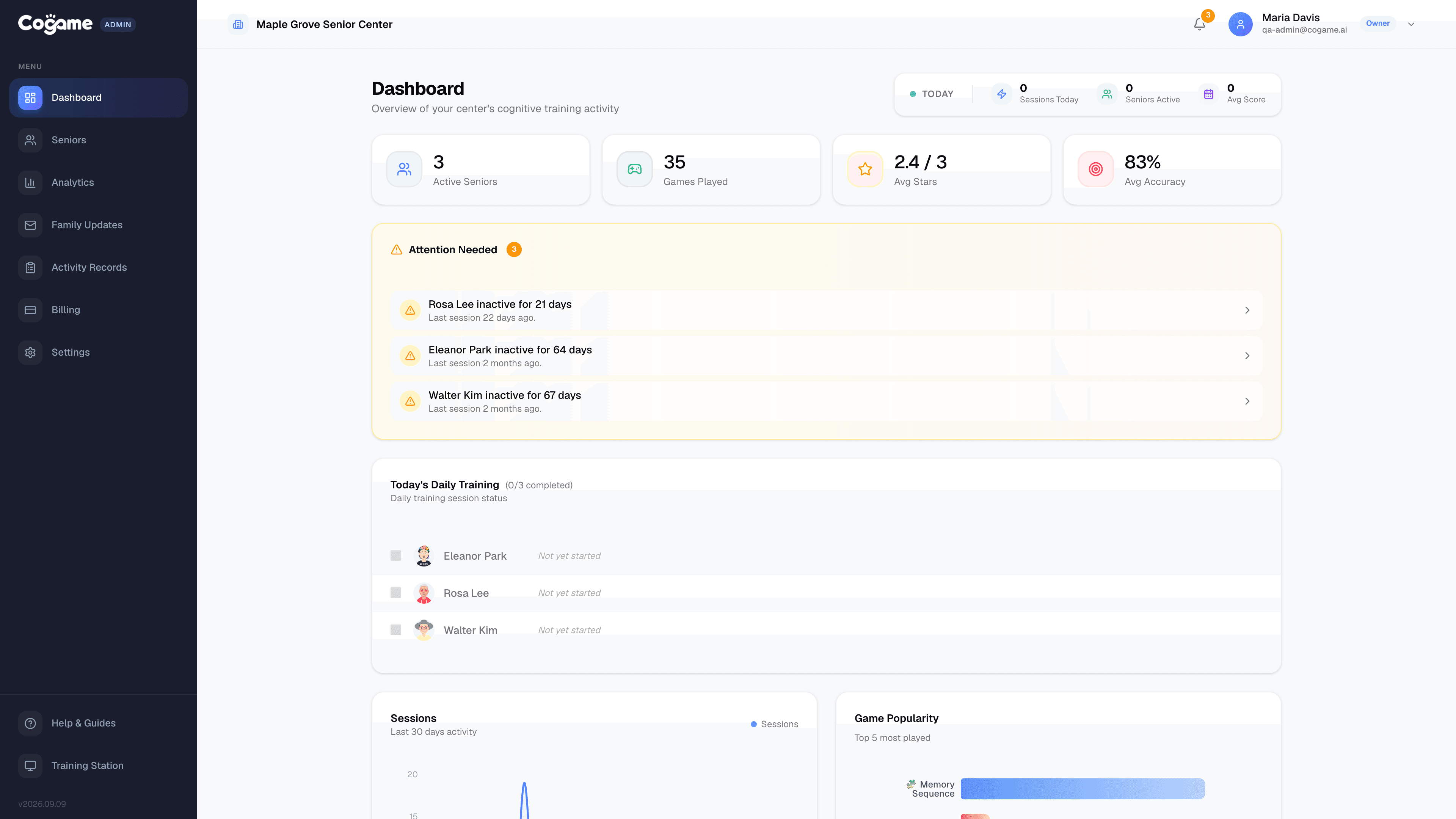
Task: Click the Settings gear icon
Action: [30, 352]
